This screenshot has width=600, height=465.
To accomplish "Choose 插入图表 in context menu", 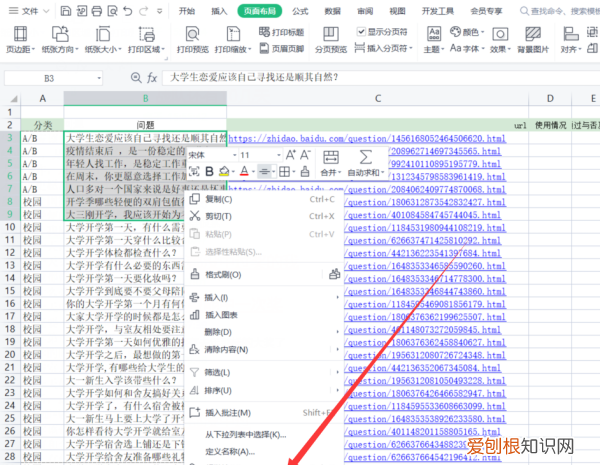I will tap(264, 315).
